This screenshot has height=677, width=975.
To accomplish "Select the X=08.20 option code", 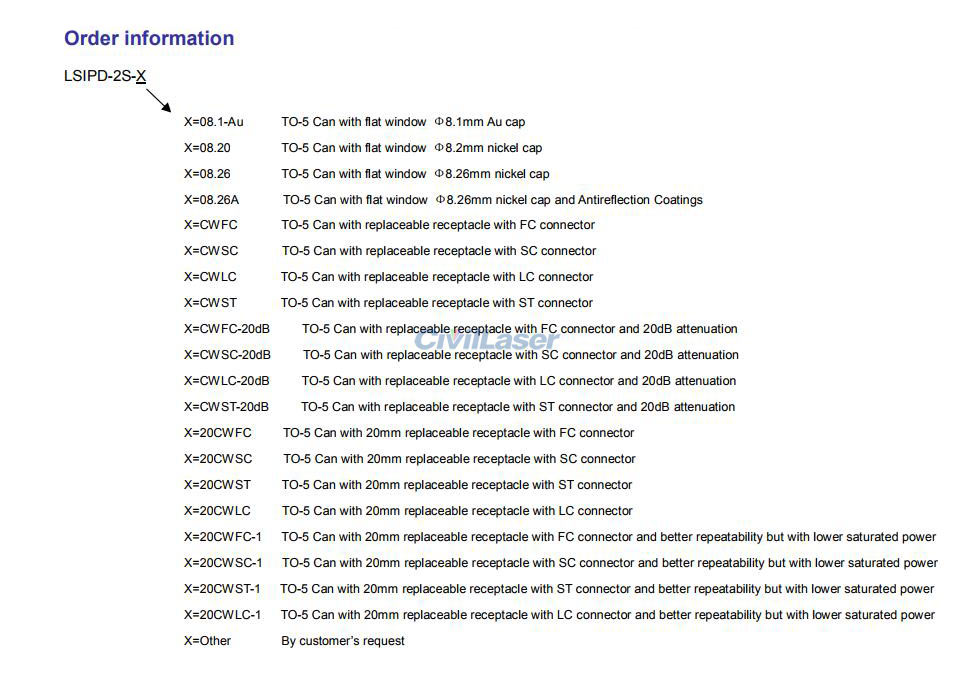I will click(207, 148).
